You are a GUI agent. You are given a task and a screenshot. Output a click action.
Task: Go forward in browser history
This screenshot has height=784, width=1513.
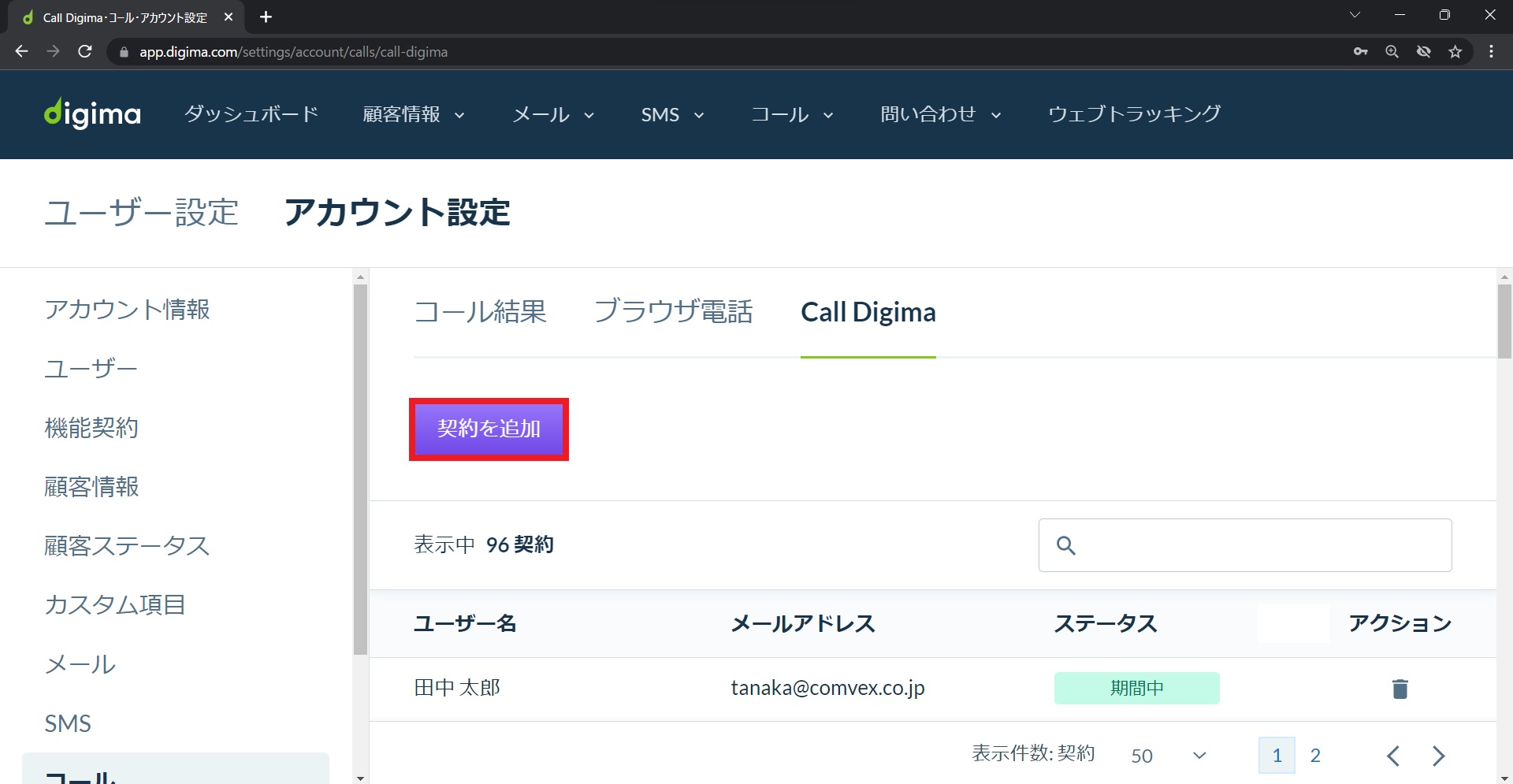pos(54,51)
